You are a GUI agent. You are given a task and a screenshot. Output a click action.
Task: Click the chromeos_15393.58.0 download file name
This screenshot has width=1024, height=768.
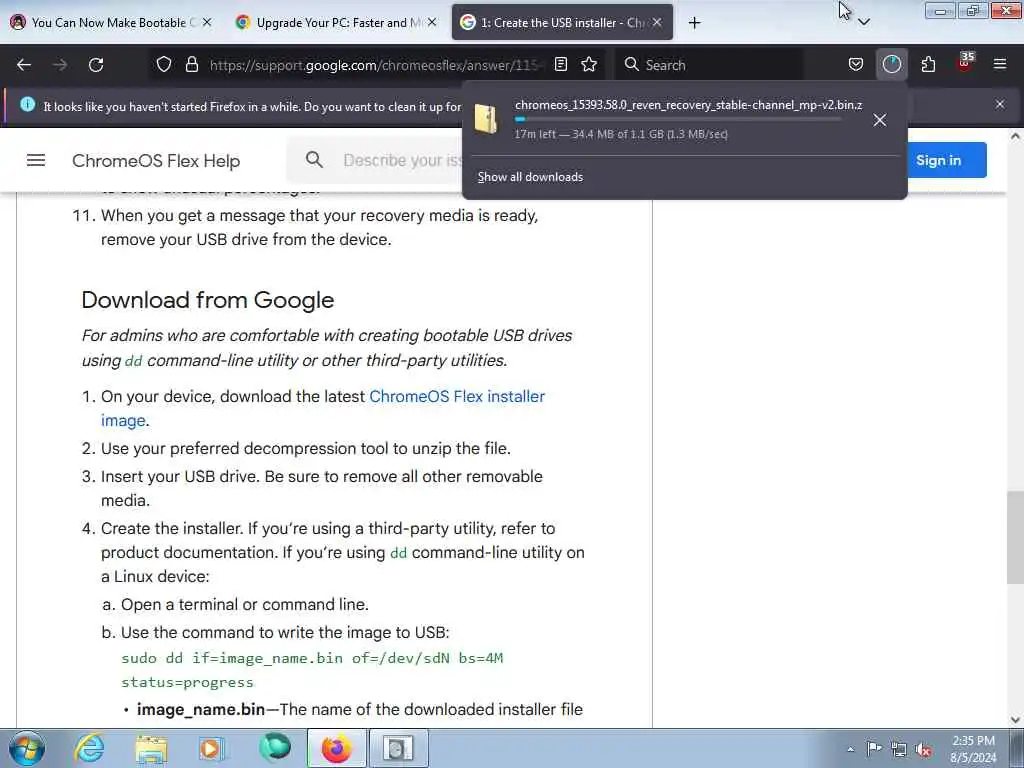[688, 104]
